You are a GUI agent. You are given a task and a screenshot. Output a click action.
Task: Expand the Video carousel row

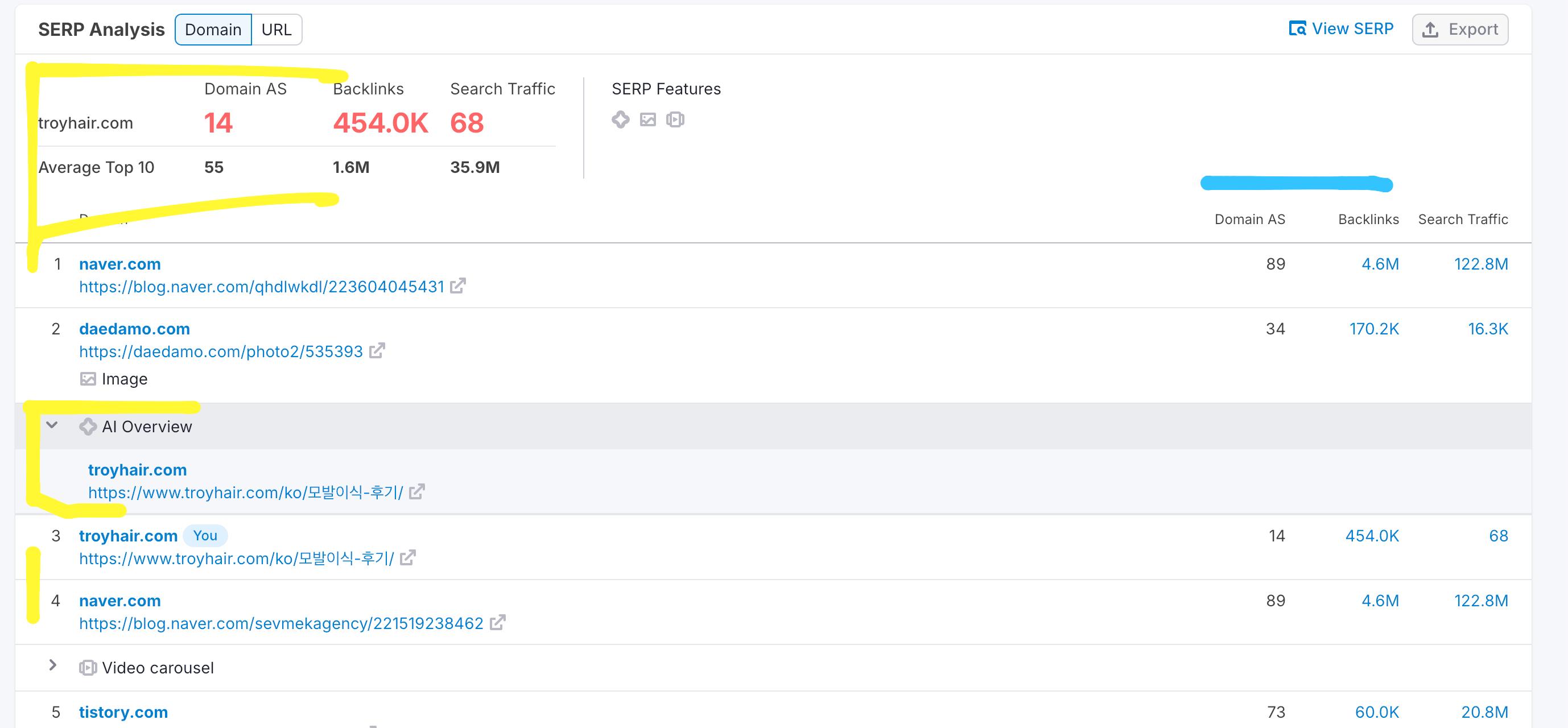(53, 665)
